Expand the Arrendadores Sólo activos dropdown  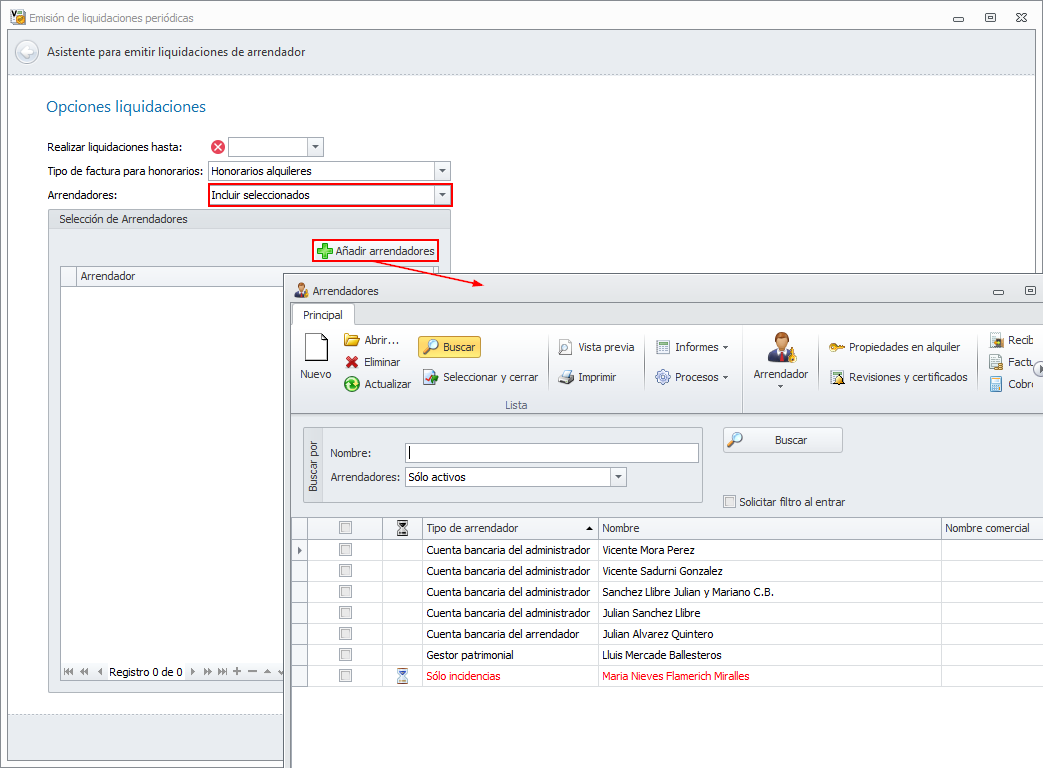[x=618, y=477]
